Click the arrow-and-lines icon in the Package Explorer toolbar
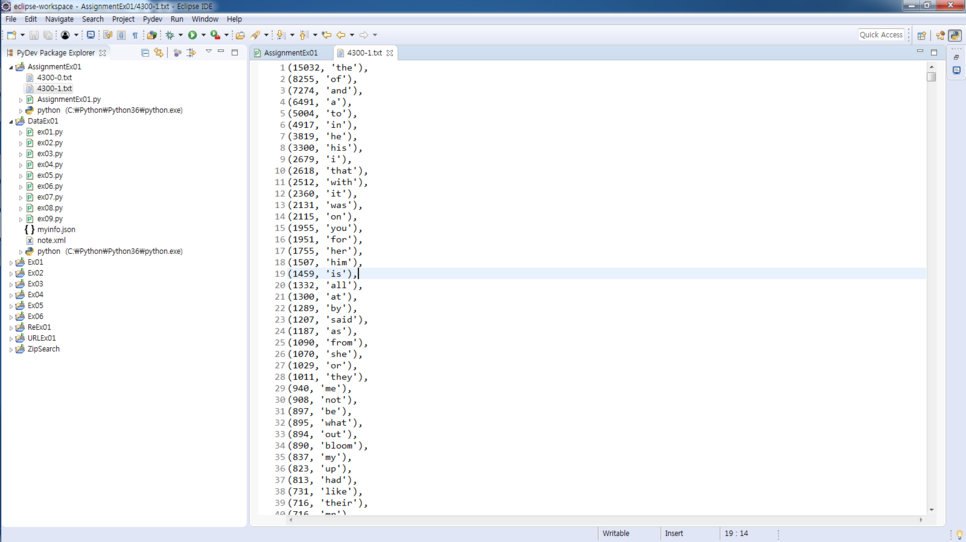This screenshot has width=966, height=542. pos(191,53)
